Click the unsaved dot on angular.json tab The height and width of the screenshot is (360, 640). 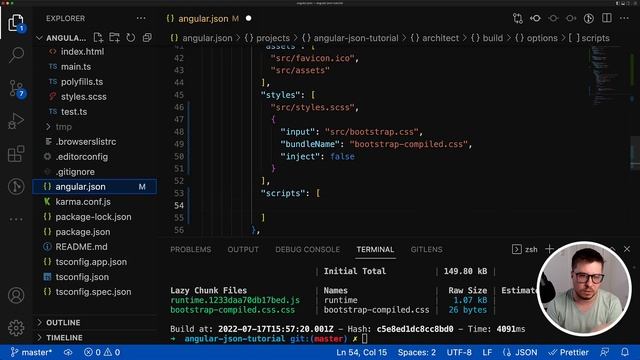[248, 18]
